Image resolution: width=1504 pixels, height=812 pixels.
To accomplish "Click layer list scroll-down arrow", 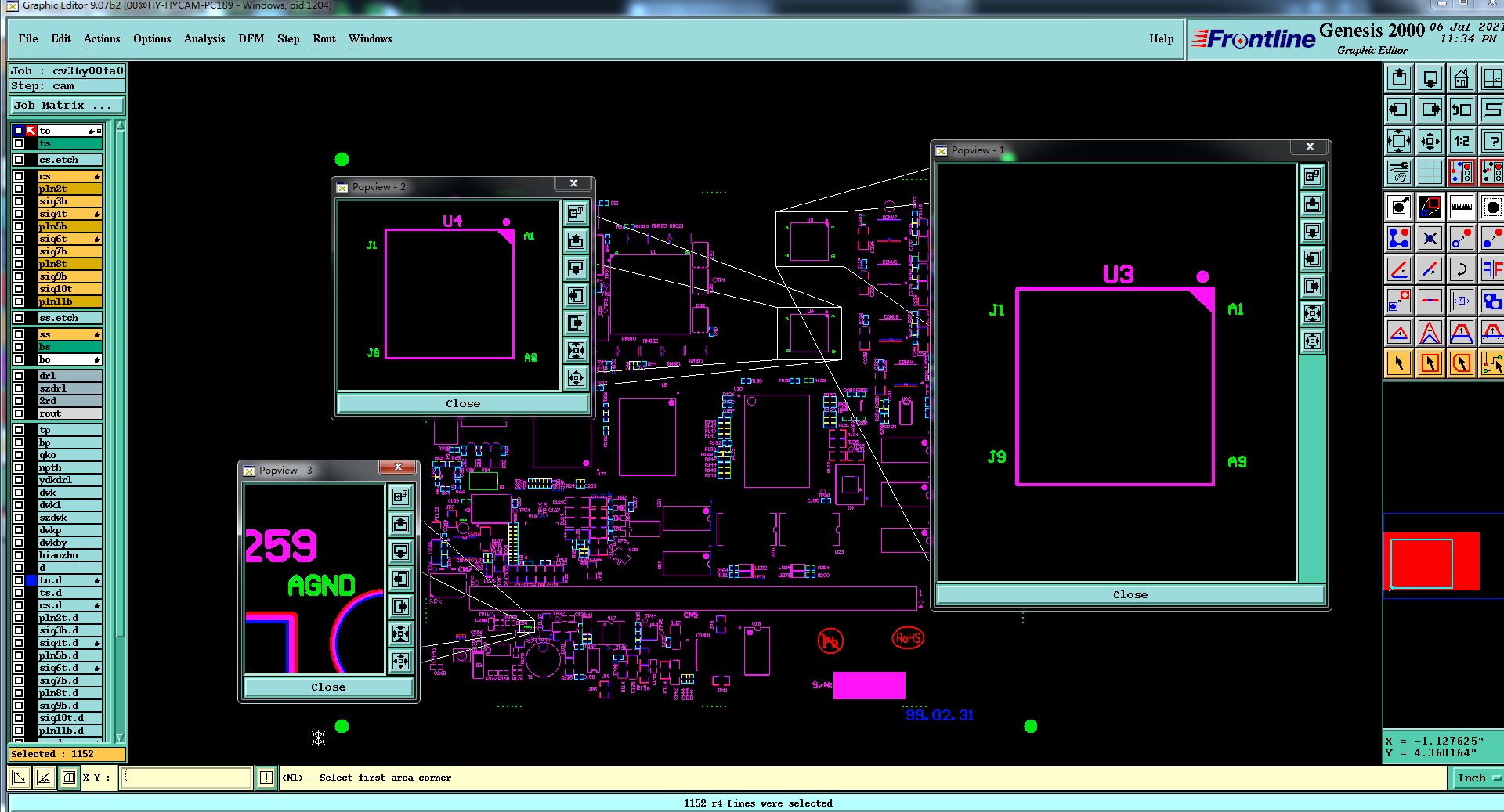I will click(120, 738).
